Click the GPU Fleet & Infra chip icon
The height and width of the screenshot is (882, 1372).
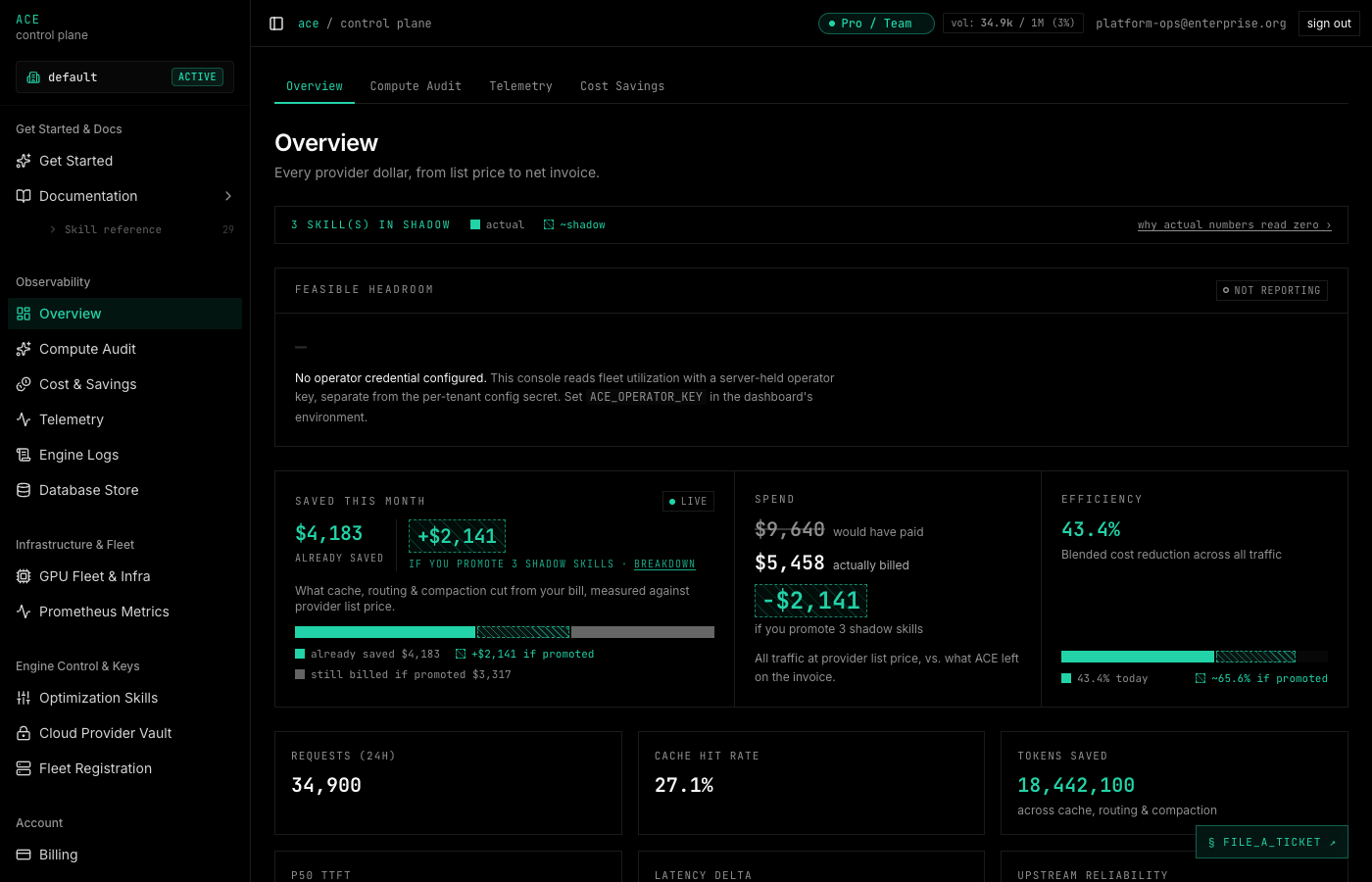(24, 576)
